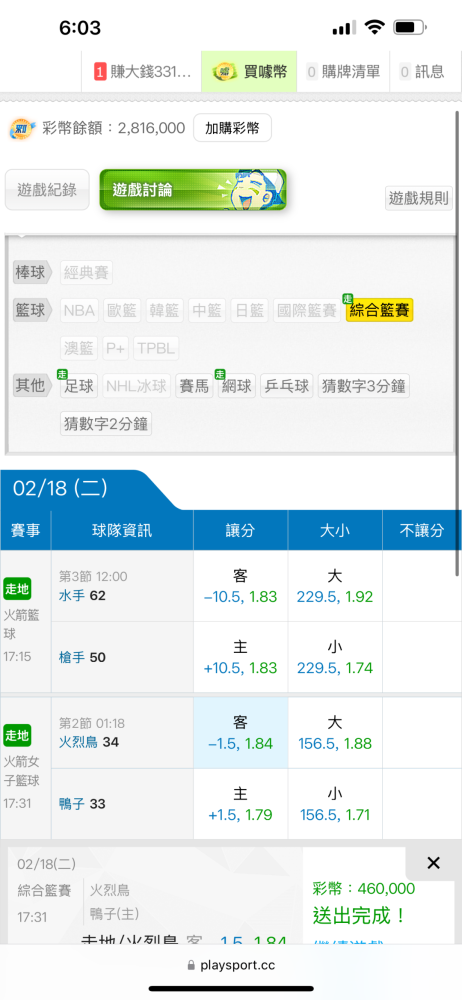Viewport: 462px width, 1000px height.
Task: Select the NBA league filter
Action: 79,311
